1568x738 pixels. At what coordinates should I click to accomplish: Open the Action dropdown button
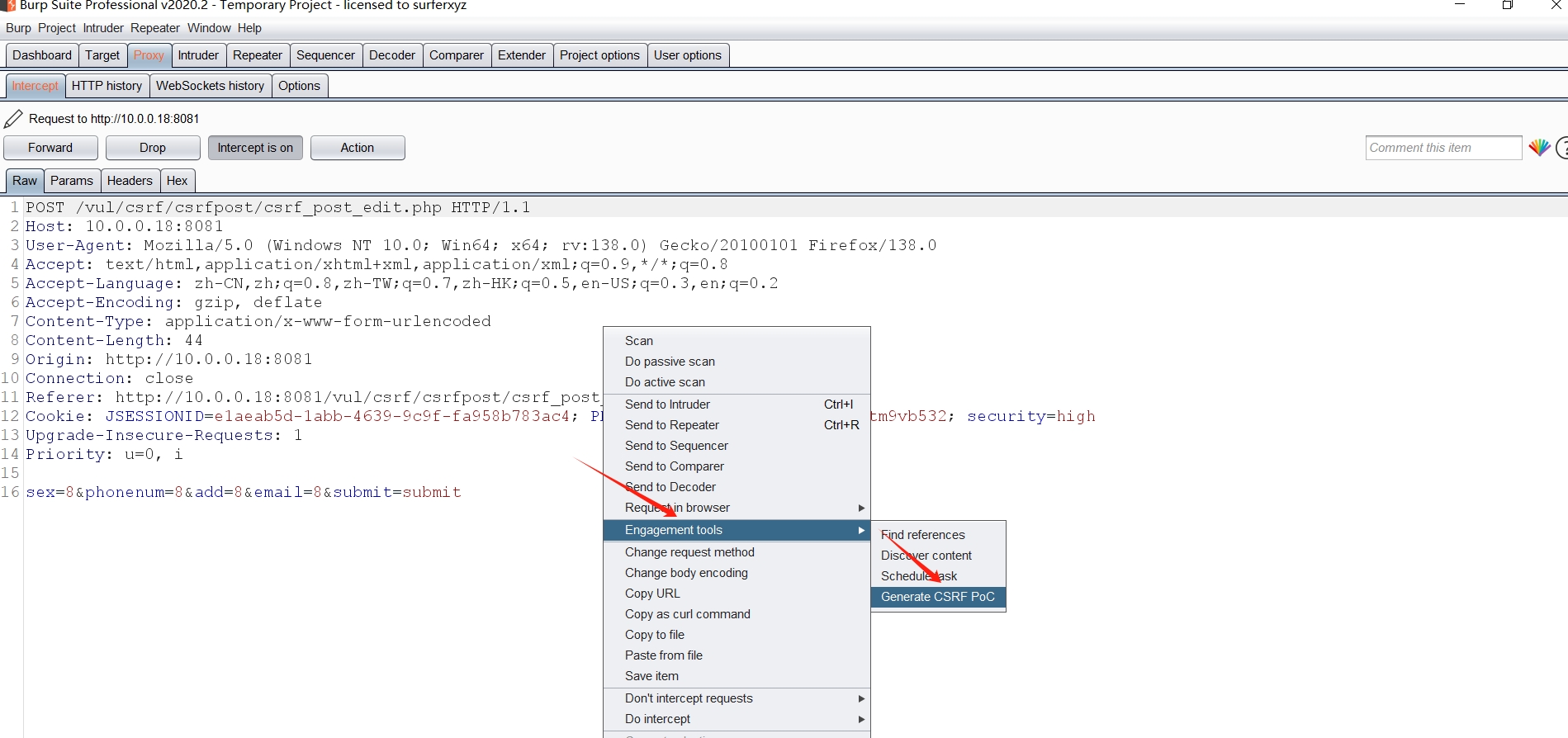tap(358, 148)
